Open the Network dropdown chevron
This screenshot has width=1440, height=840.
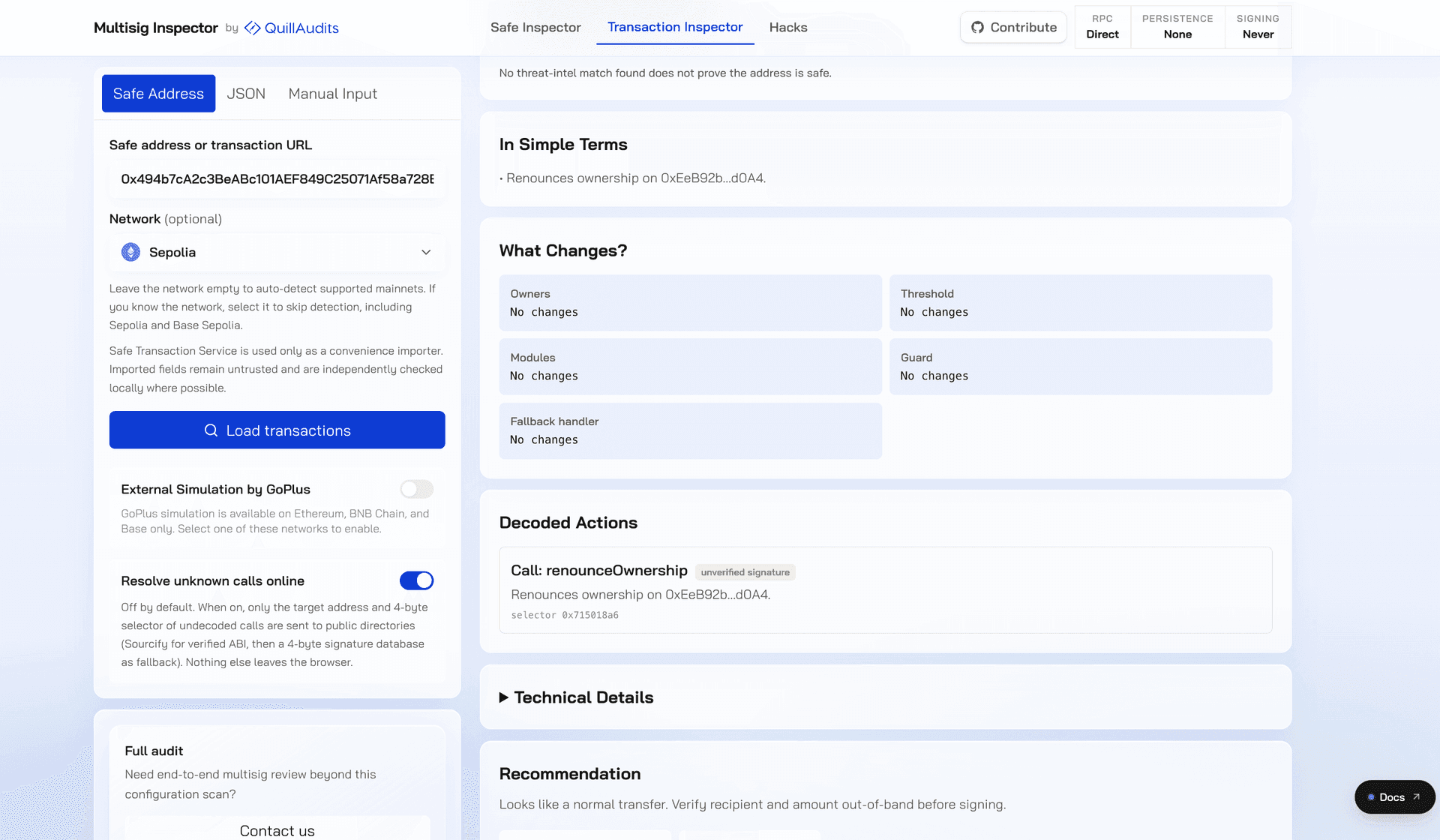[x=426, y=252]
